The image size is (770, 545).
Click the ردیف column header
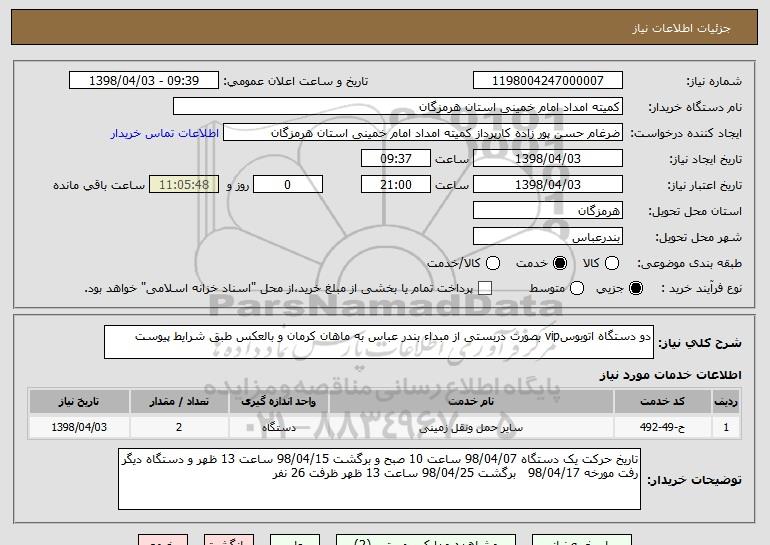[726, 402]
